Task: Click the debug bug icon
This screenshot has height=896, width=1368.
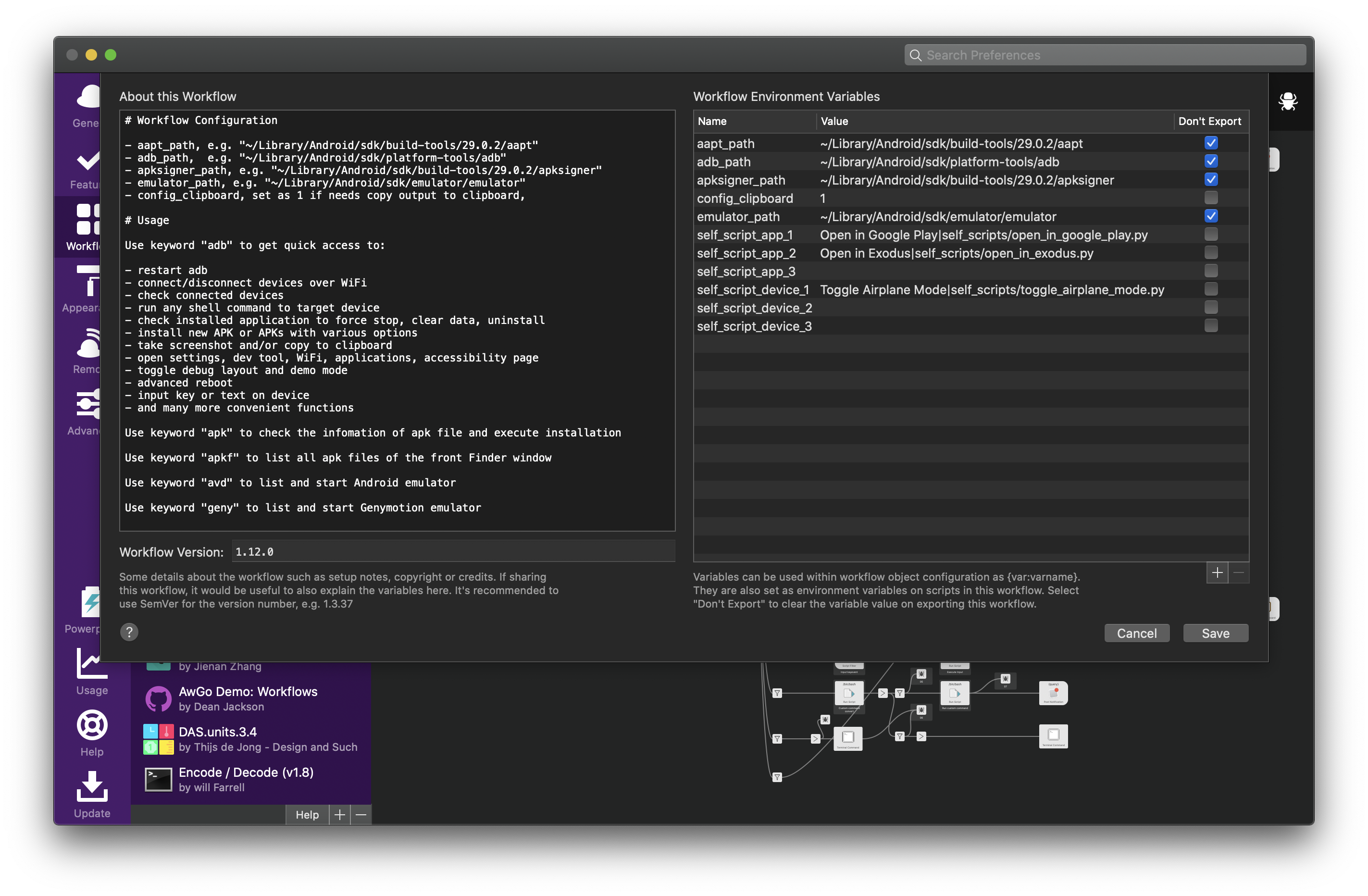Action: pos(1288,102)
